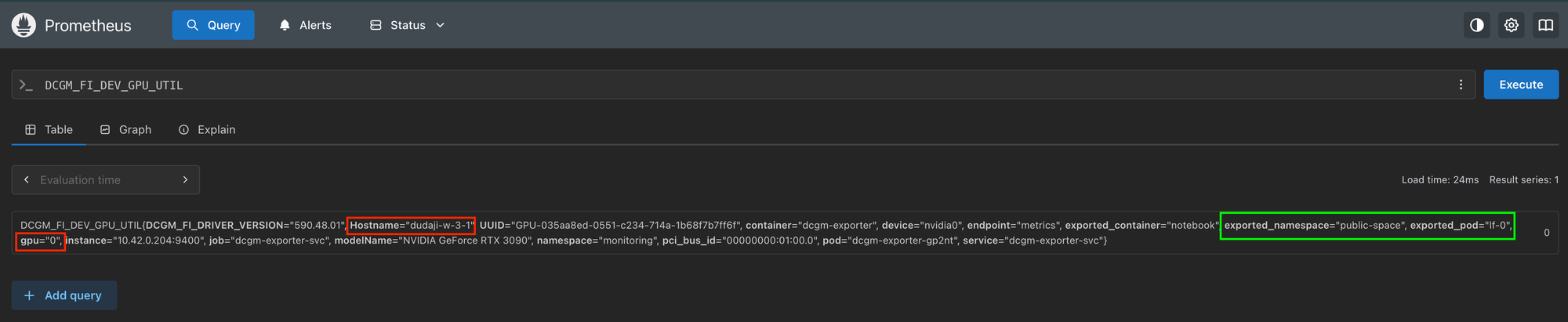Open the documentation book icon
The height and width of the screenshot is (322, 1568).
[1546, 25]
